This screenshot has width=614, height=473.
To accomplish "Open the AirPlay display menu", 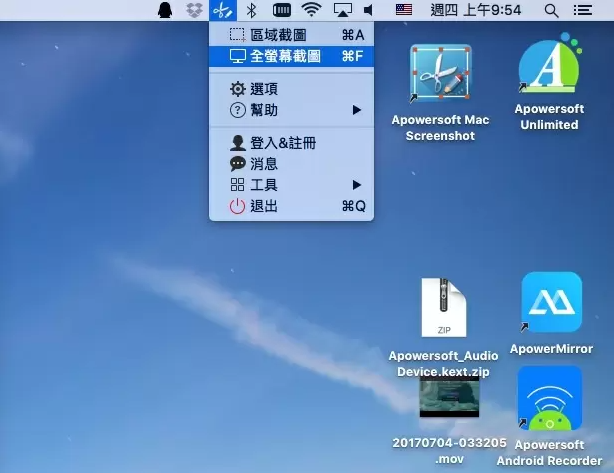I will [x=343, y=10].
